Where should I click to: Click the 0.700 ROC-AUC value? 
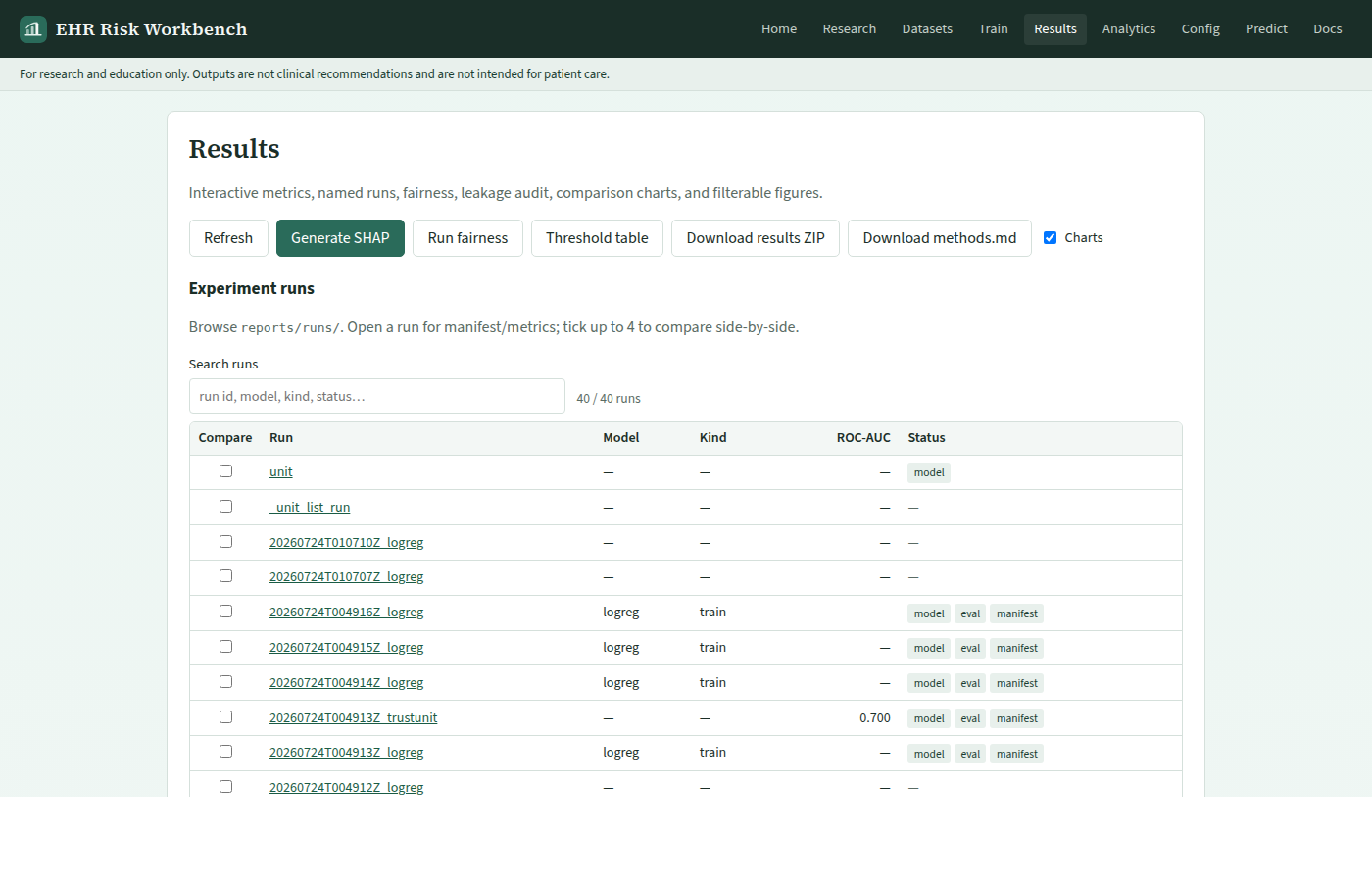875,718
